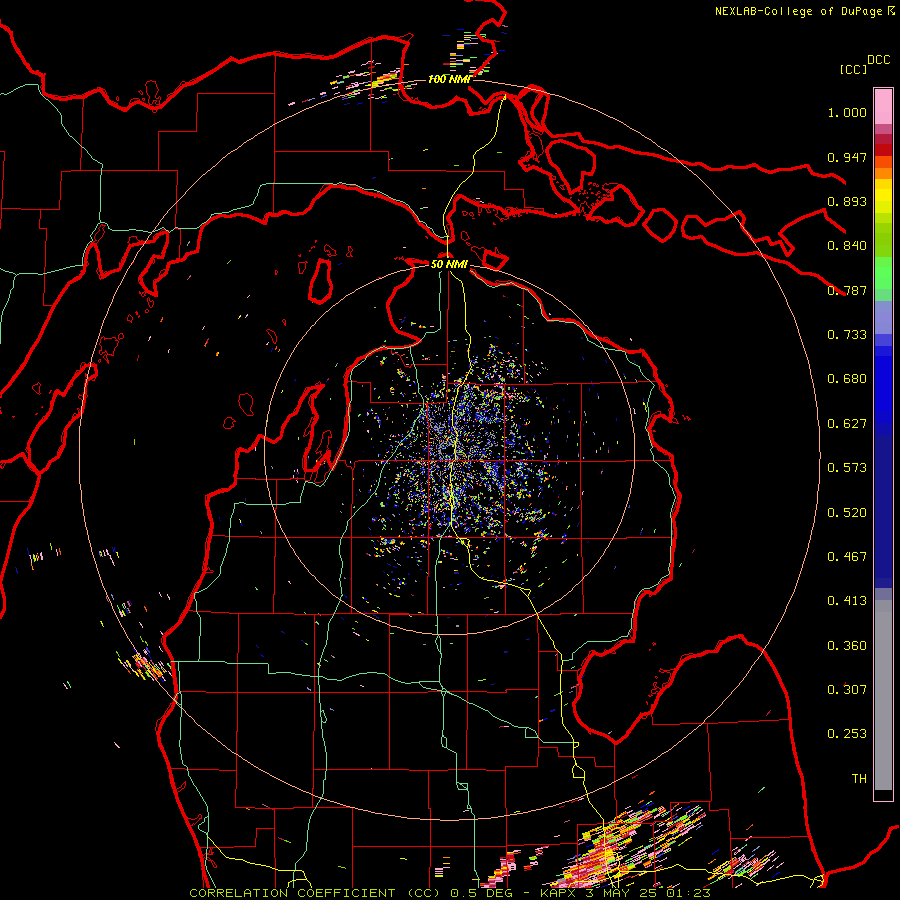
Task: Click the 0.733 value on the scale
Action: [x=847, y=335]
